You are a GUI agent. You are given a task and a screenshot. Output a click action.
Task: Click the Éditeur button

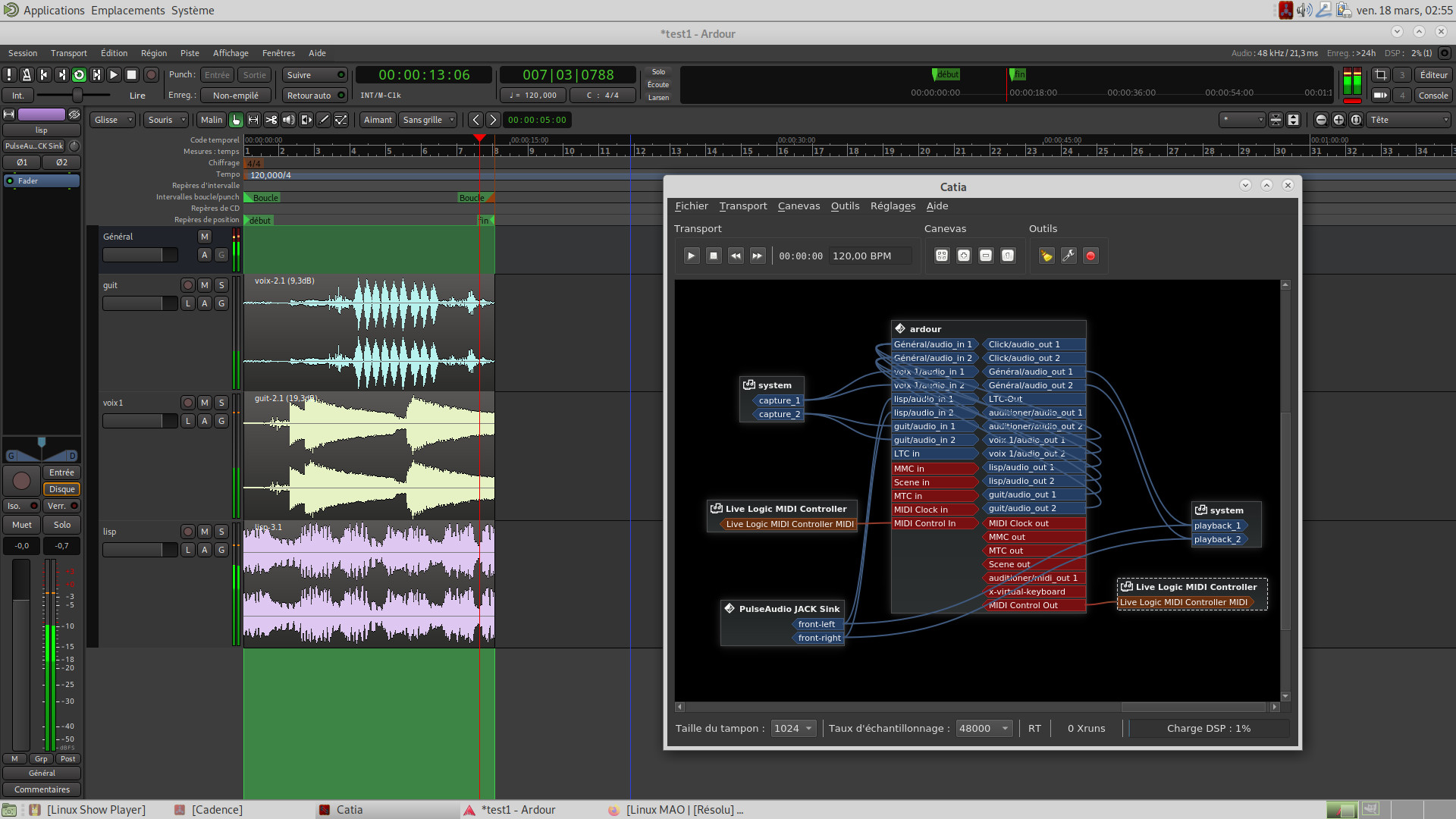1433,75
